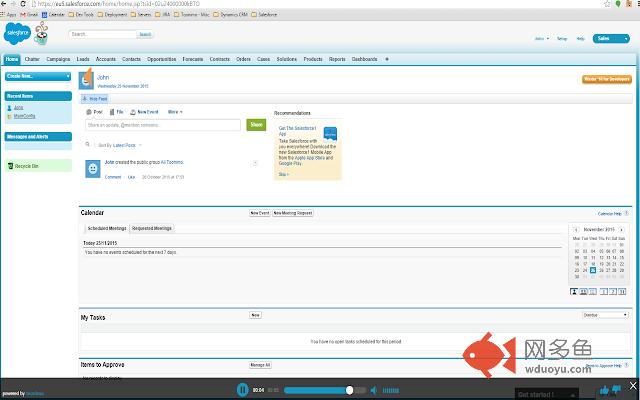Click the green Share button
640x400 pixels.
(x=256, y=125)
